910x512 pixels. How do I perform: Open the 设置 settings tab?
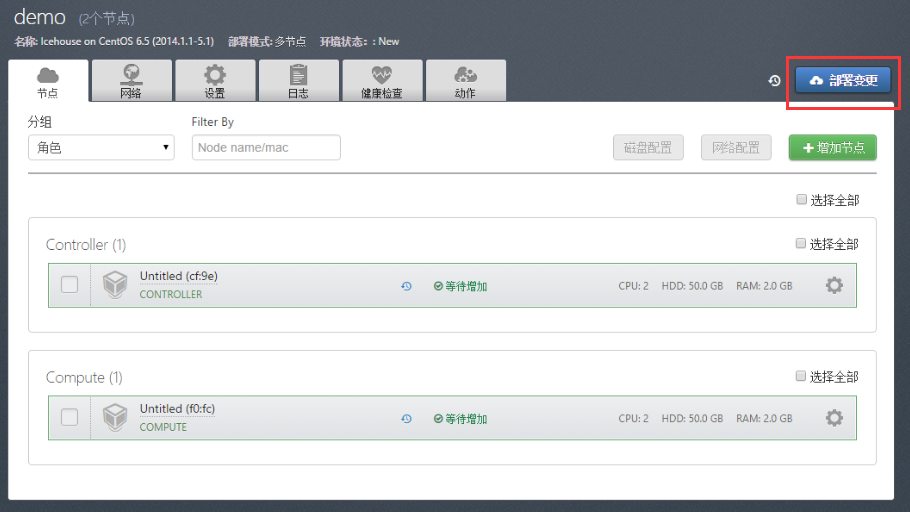coord(215,81)
